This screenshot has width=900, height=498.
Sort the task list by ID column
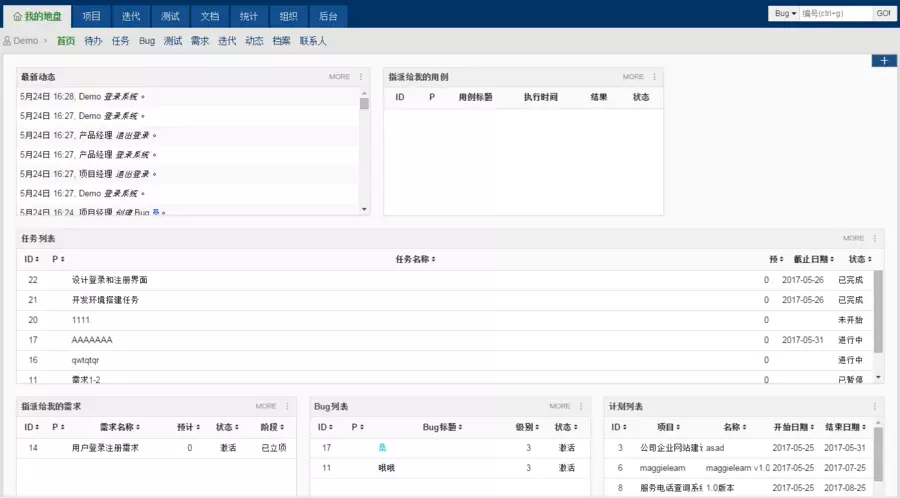31,259
